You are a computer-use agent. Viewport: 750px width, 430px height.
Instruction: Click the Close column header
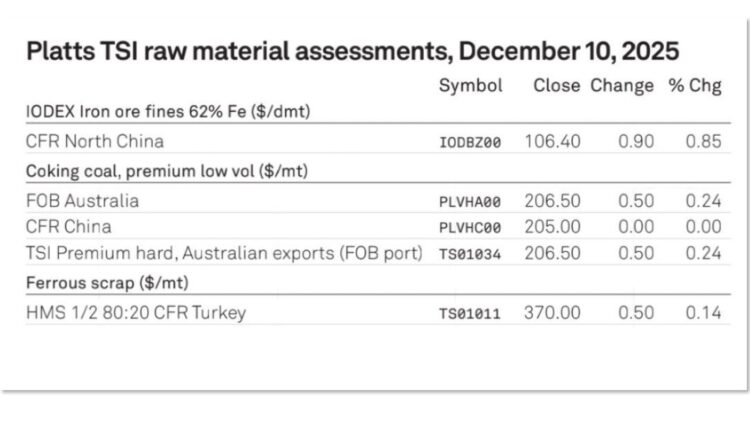555,86
